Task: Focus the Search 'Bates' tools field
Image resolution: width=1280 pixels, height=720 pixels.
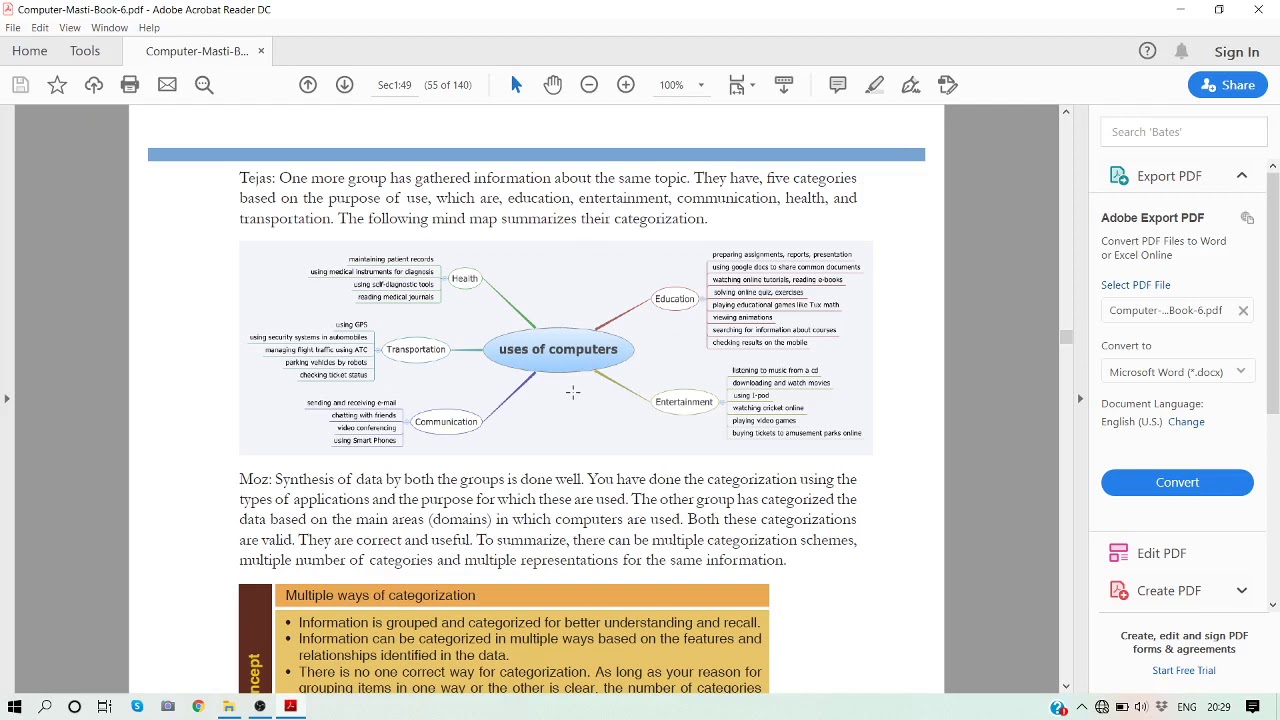Action: point(1184,132)
